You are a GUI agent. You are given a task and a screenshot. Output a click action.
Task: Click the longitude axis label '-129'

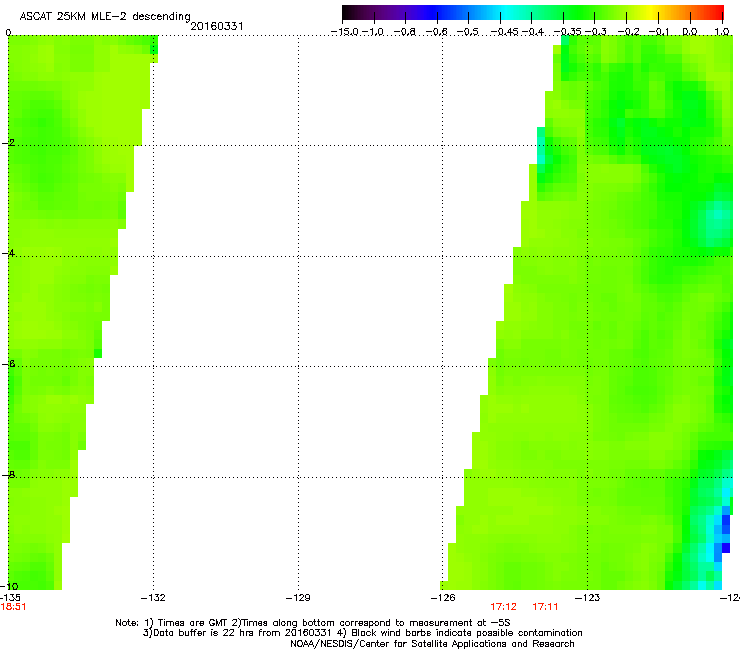298,598
